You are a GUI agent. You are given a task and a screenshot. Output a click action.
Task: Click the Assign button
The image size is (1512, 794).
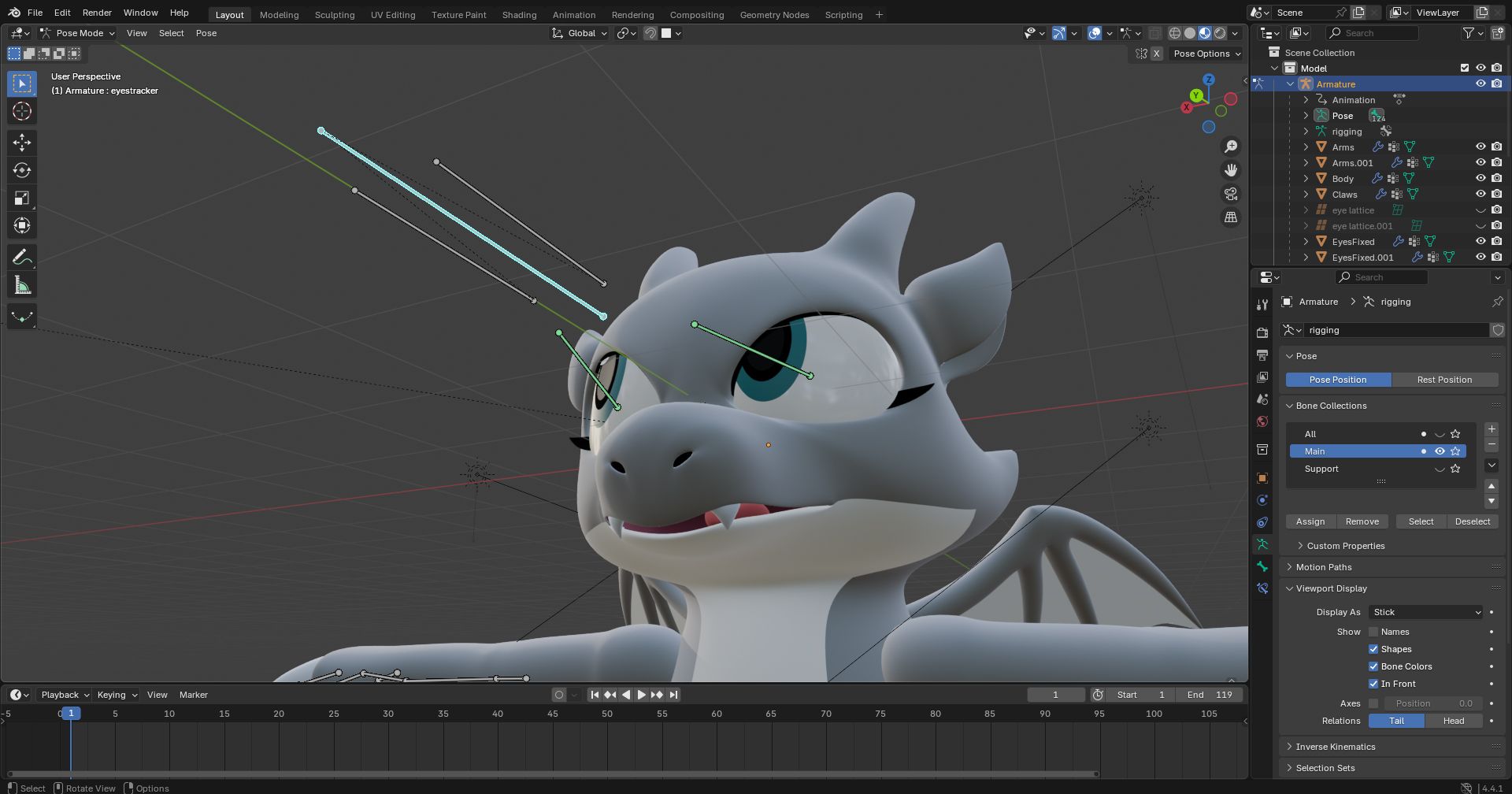point(1310,521)
